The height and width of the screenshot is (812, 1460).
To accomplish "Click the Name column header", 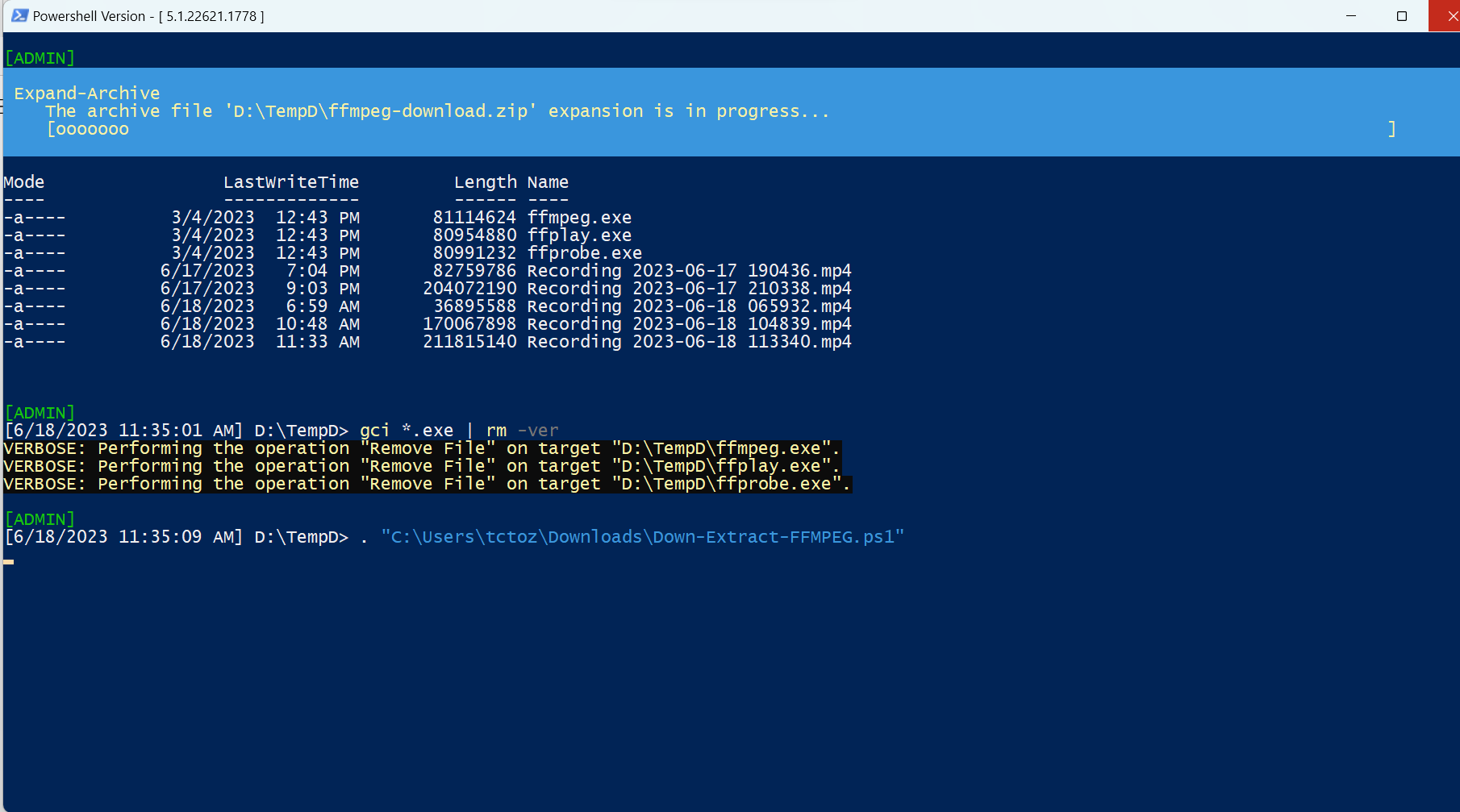I will pos(548,182).
